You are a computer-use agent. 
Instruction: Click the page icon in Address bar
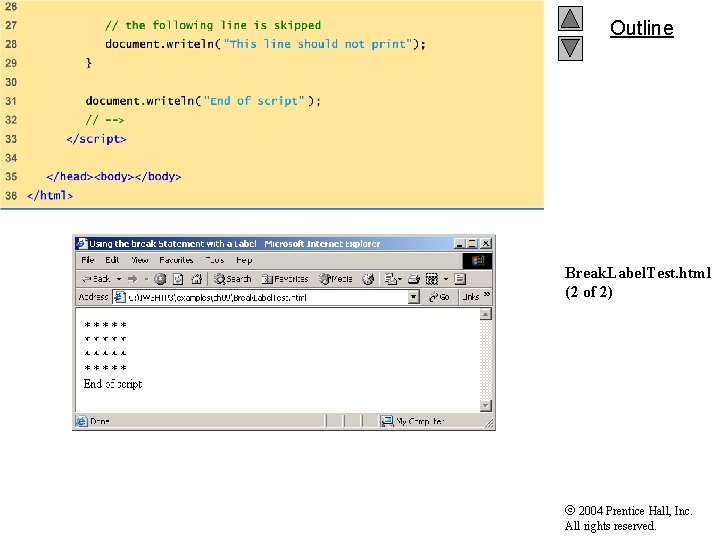pos(119,297)
